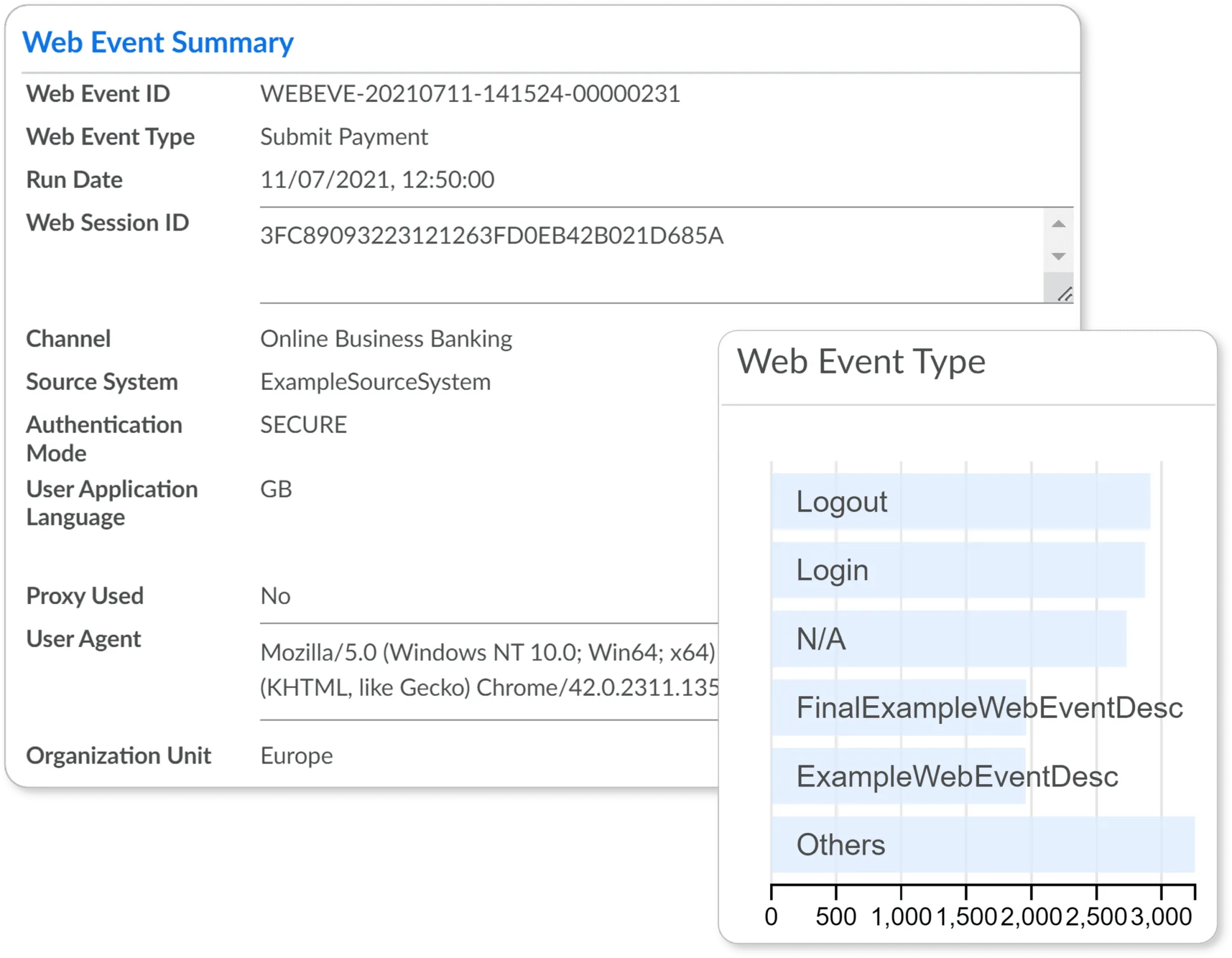
Task: Select the Logout bar in the chart
Action: 961,501
